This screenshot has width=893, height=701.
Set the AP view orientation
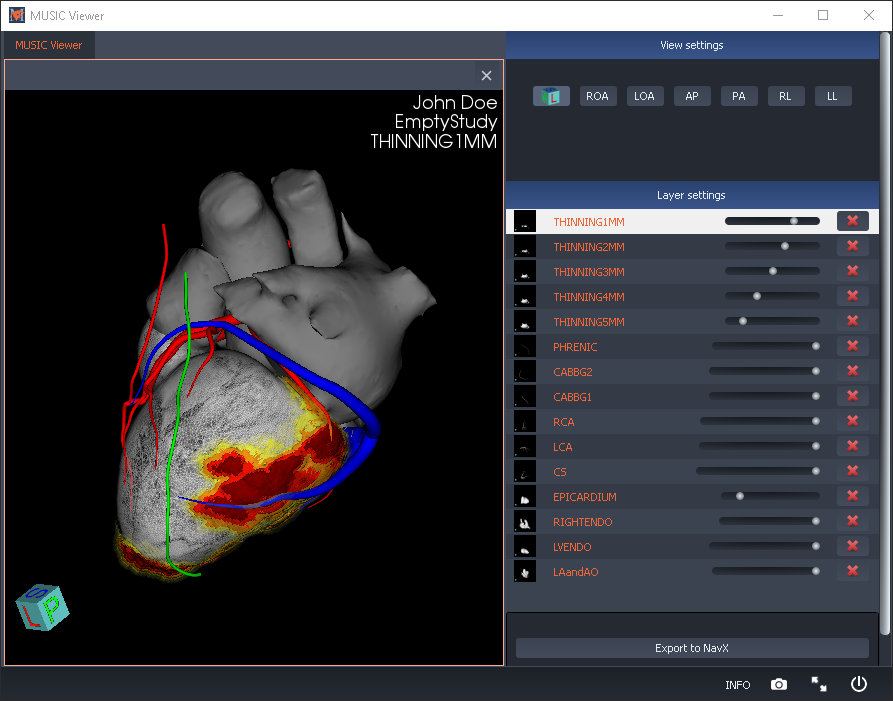[692, 96]
